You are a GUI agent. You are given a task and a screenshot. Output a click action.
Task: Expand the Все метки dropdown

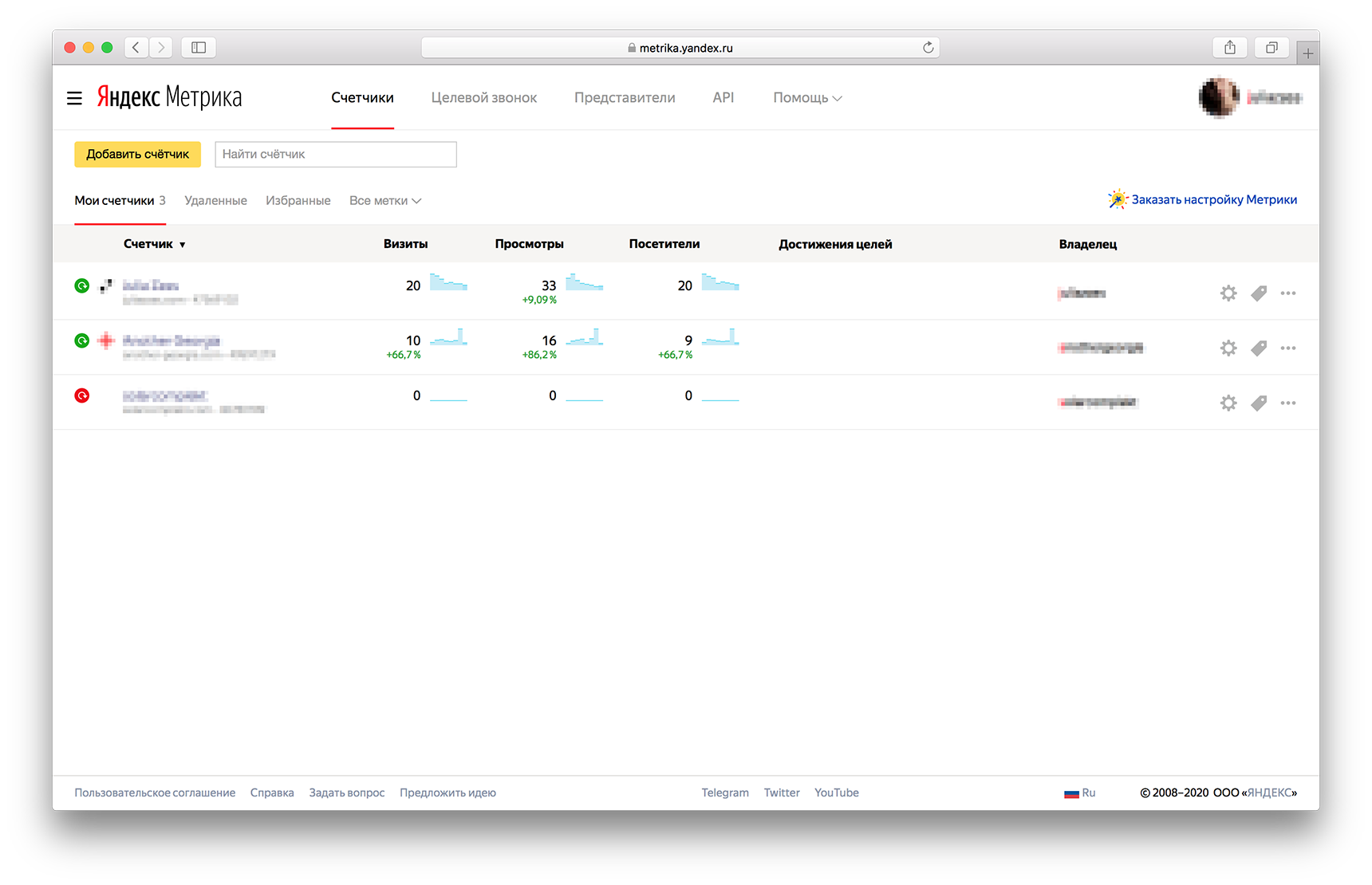(x=385, y=200)
